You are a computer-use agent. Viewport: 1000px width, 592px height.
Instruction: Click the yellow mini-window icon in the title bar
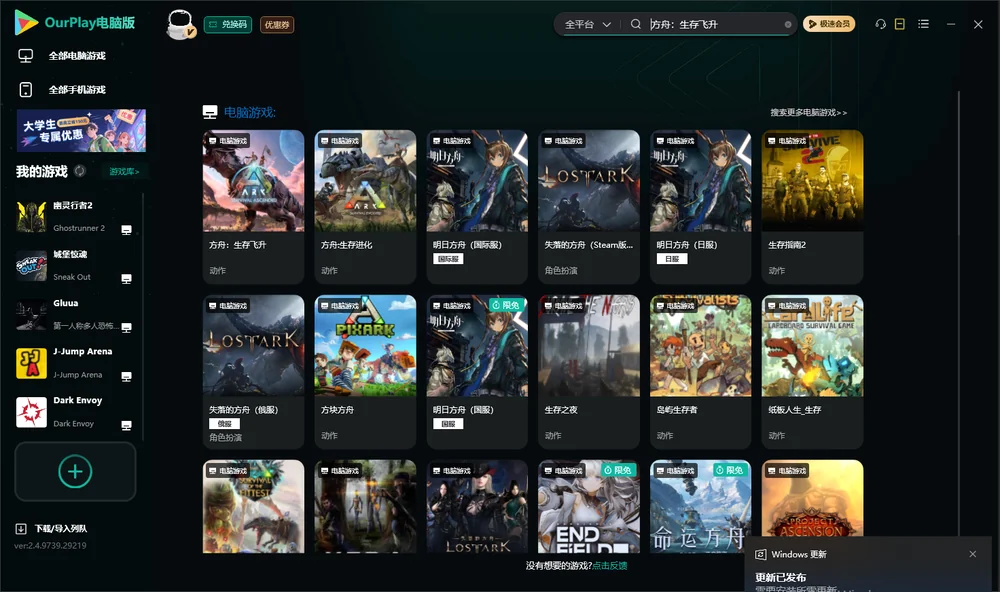tap(900, 24)
